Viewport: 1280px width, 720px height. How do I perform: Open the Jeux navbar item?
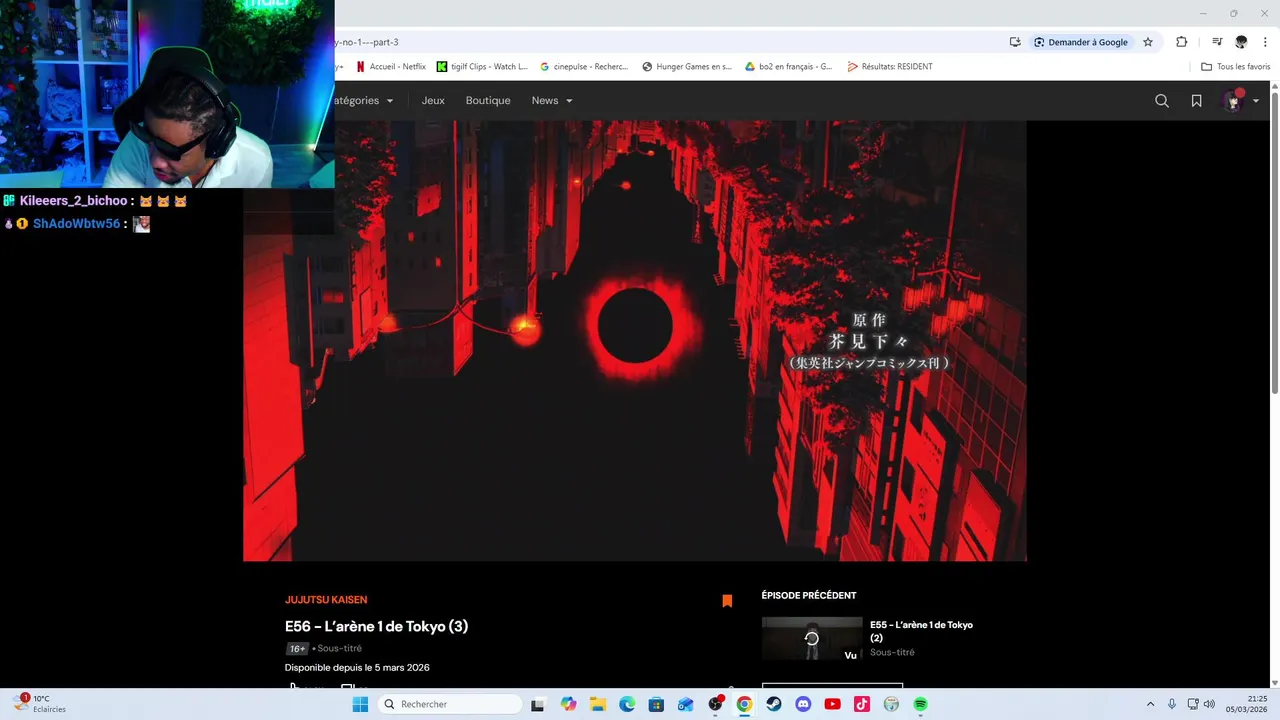click(433, 101)
